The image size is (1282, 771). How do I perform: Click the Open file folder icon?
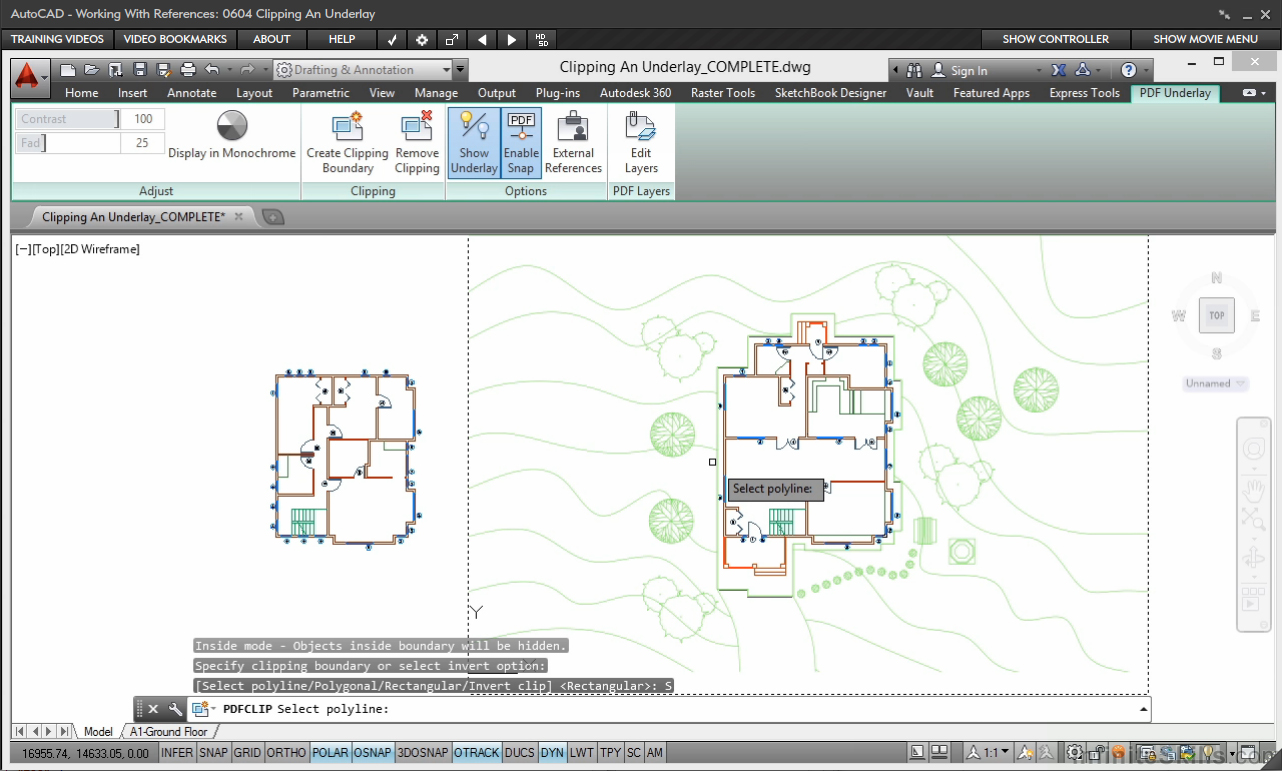92,70
